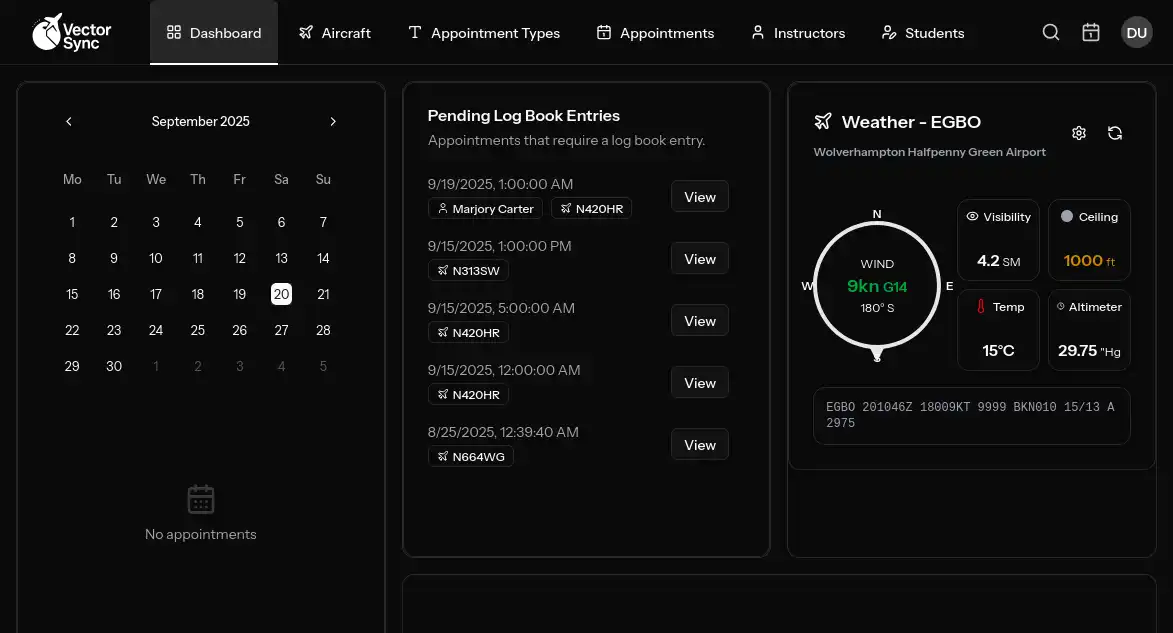The image size is (1173, 633).
Task: View the 8/25/2025 log book entry
Action: pos(699,445)
